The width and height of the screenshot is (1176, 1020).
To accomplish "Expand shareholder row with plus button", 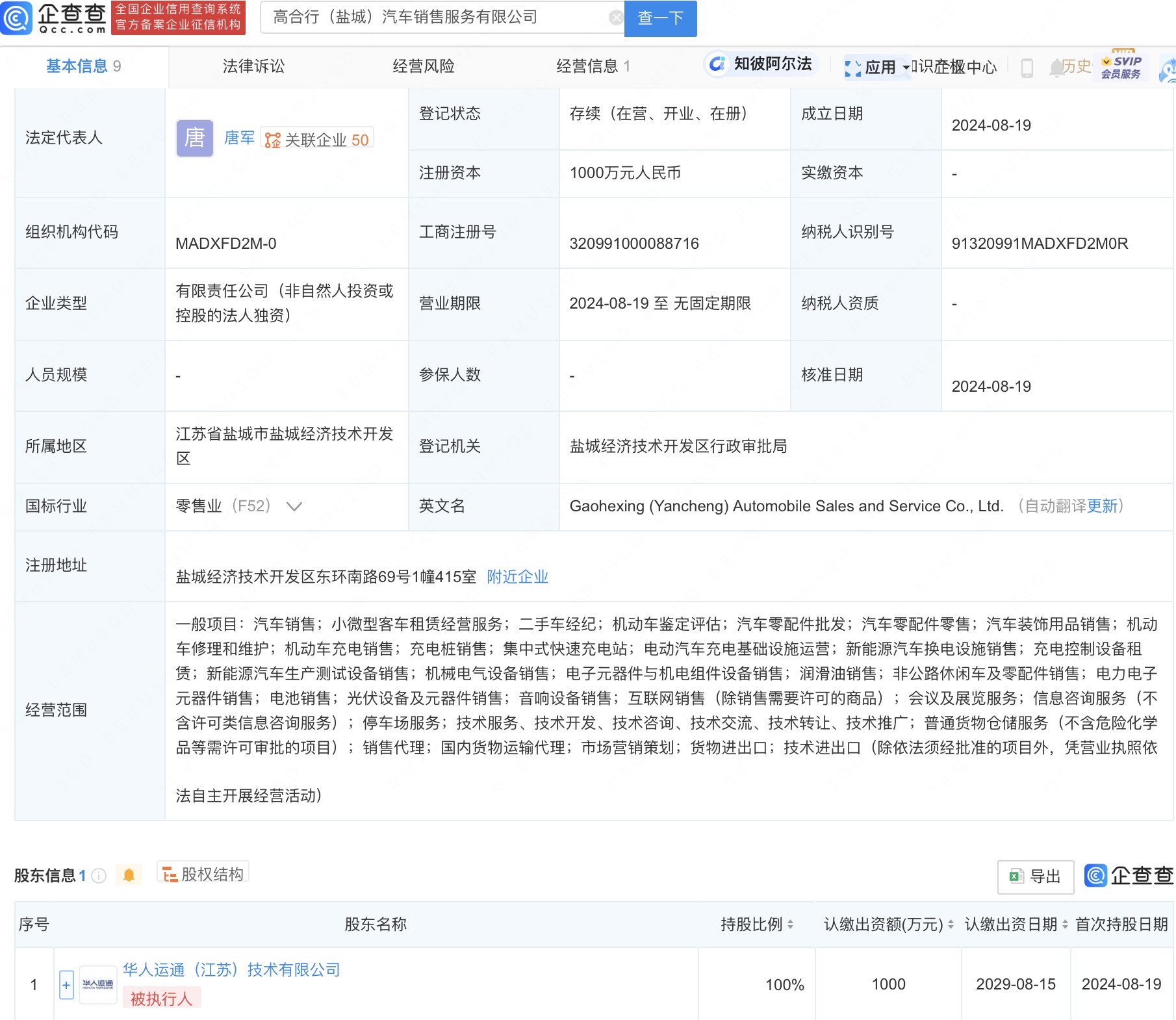I will 66,985.
